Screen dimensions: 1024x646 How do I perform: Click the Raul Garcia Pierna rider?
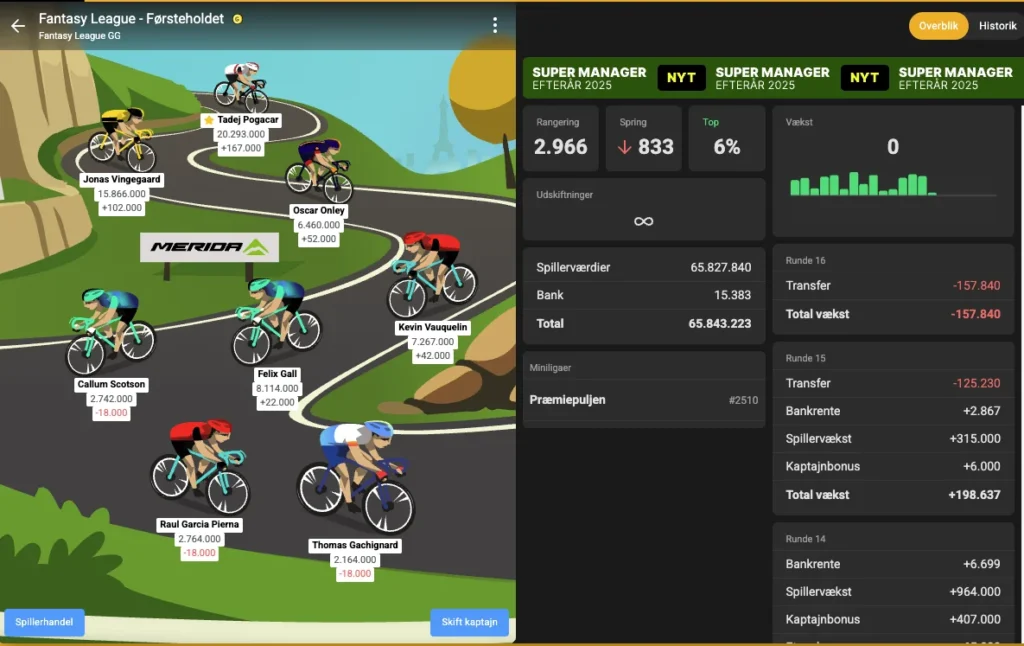pos(200,460)
